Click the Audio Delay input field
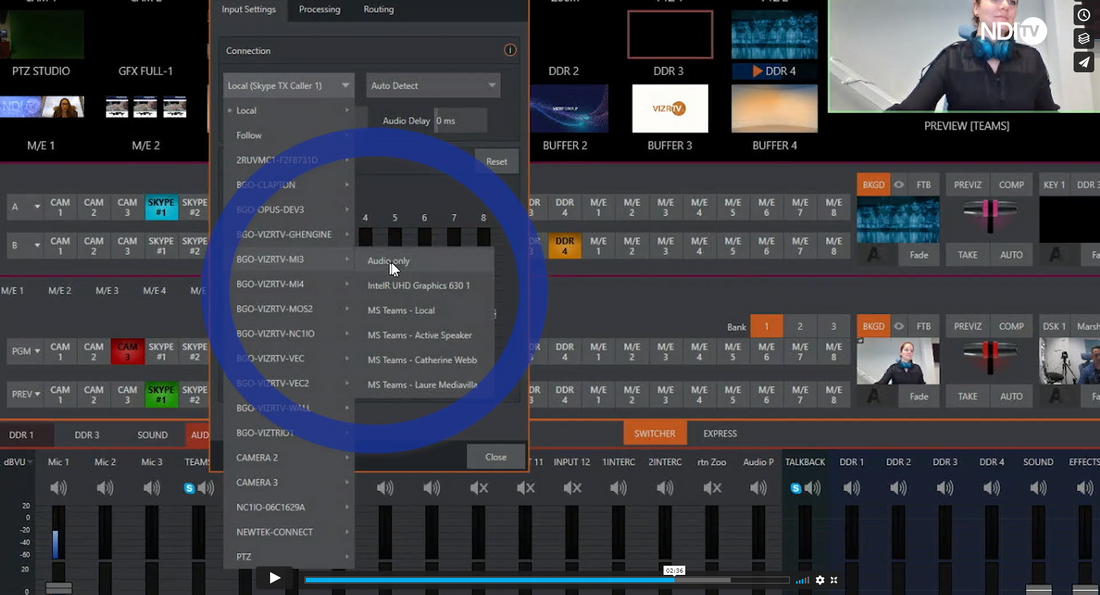This screenshot has height=595, width=1100. [x=460, y=119]
